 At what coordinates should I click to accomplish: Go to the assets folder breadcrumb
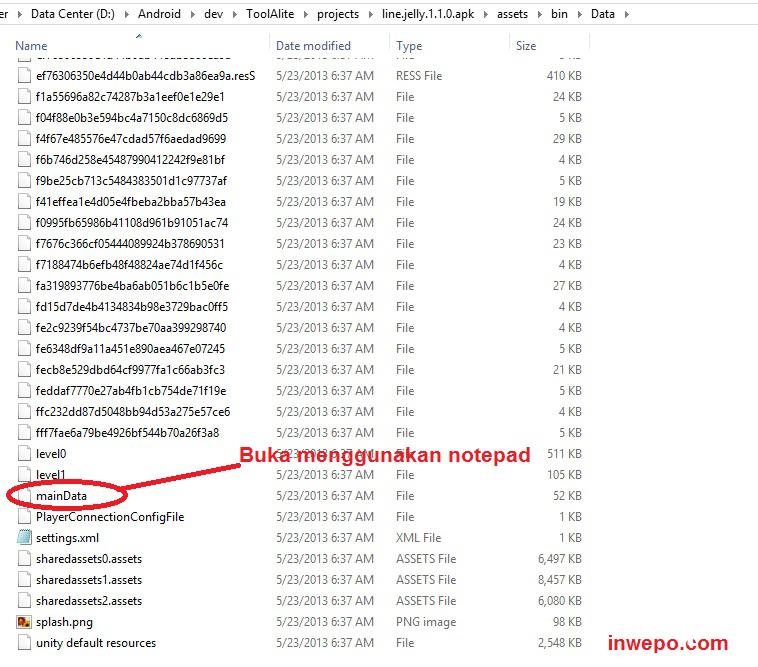[512, 14]
